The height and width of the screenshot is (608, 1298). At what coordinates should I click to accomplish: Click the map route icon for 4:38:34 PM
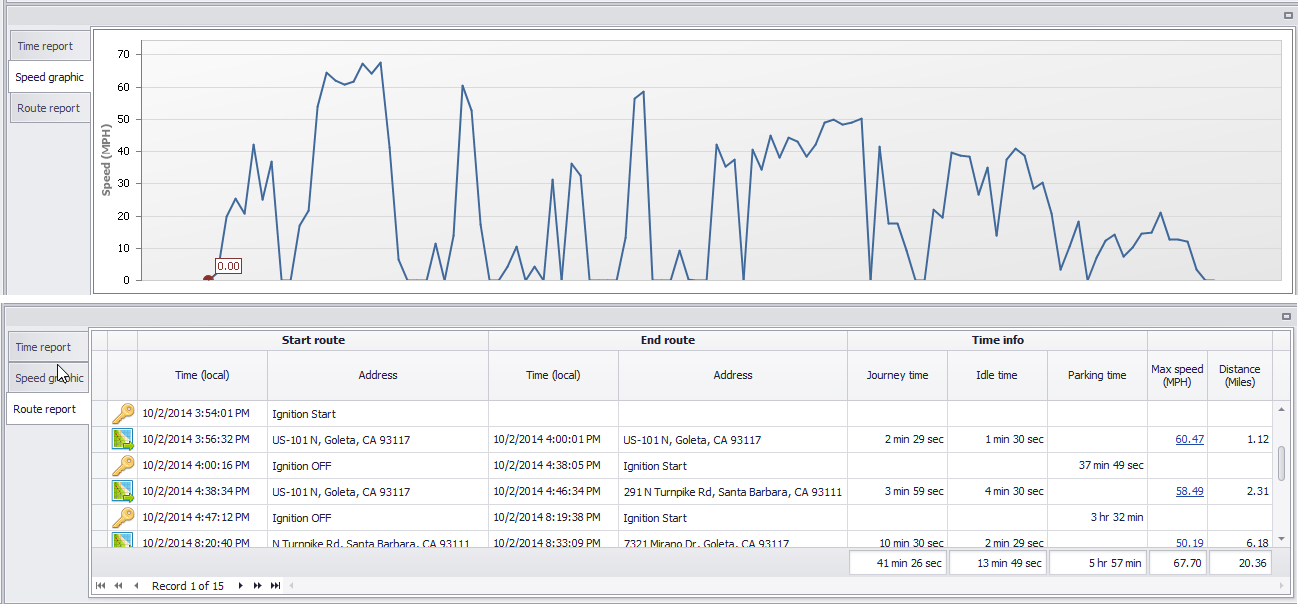(x=122, y=491)
